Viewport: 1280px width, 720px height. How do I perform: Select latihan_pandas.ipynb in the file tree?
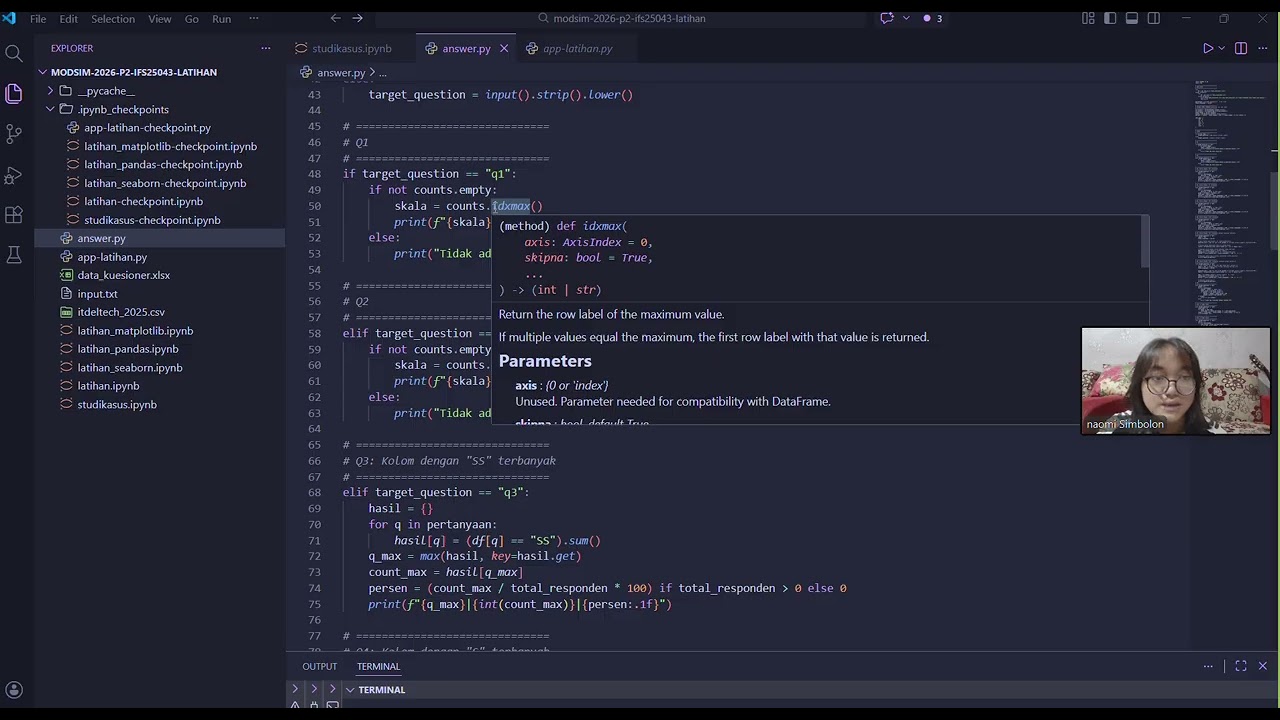click(128, 349)
